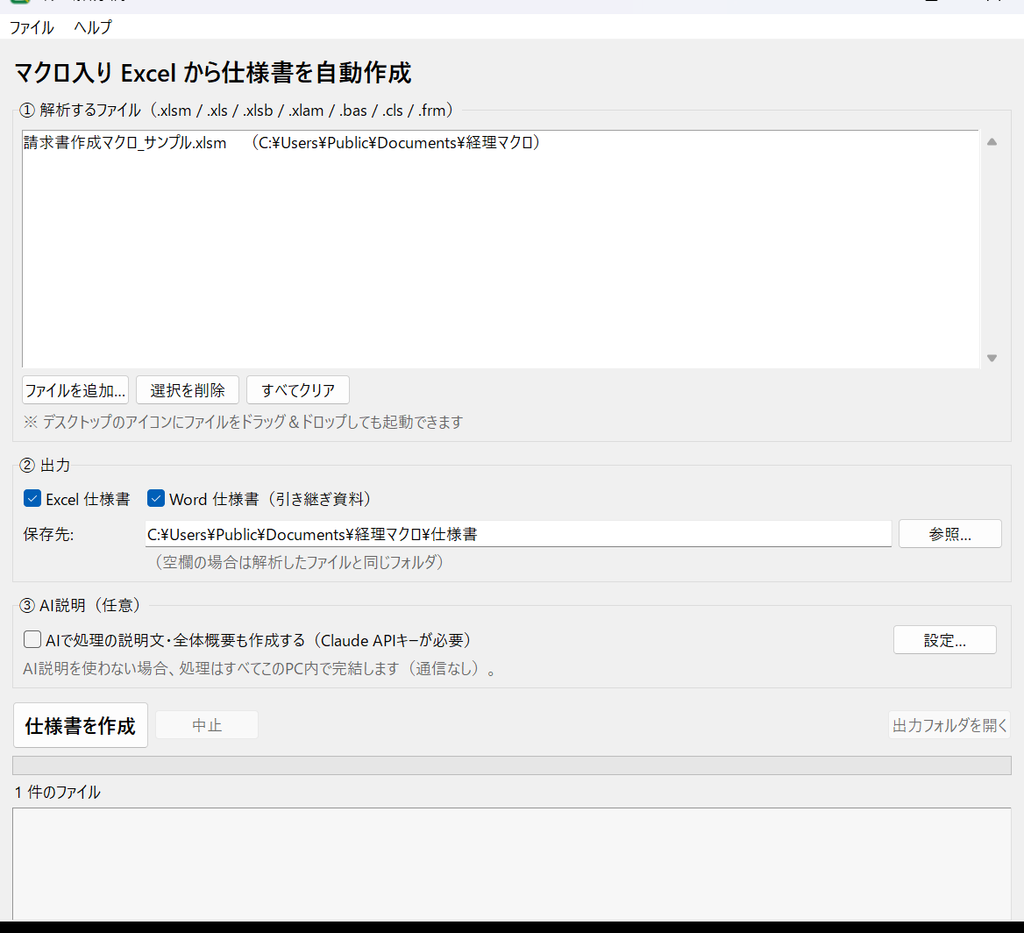Viewport: 1024px width, 933px height.
Task: Click the log output area below 1 件のファイル
Action: 512,863
